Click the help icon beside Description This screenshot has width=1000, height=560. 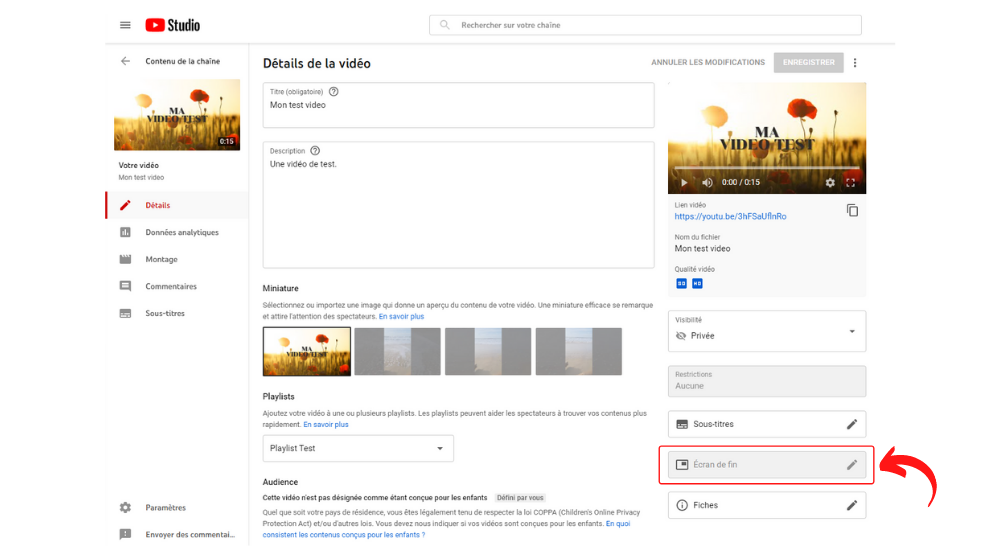pos(315,151)
